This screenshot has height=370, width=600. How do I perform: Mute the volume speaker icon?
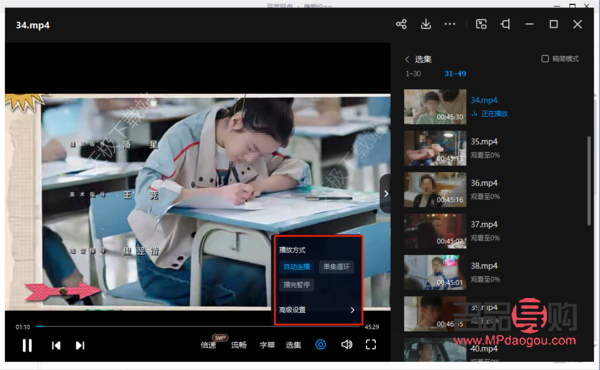pos(346,345)
